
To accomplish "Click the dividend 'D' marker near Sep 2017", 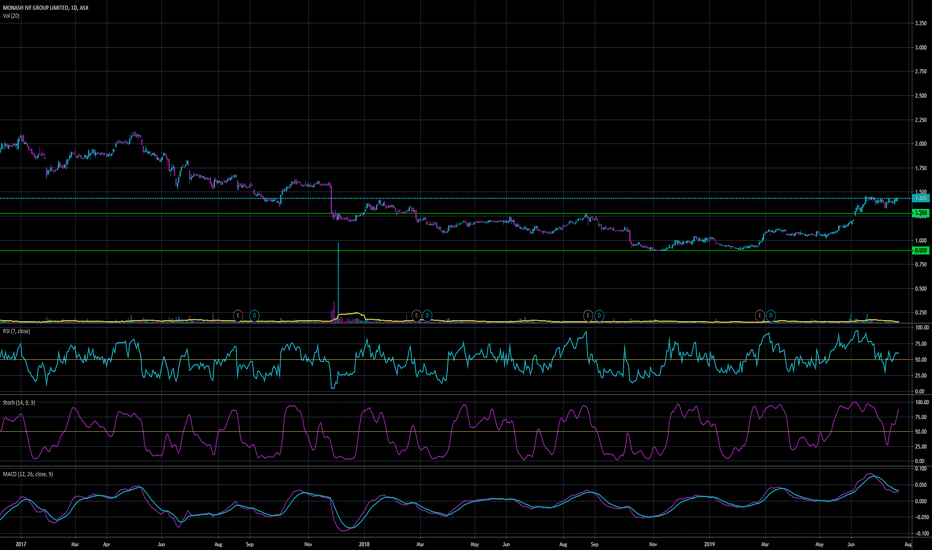I will 254,315.
